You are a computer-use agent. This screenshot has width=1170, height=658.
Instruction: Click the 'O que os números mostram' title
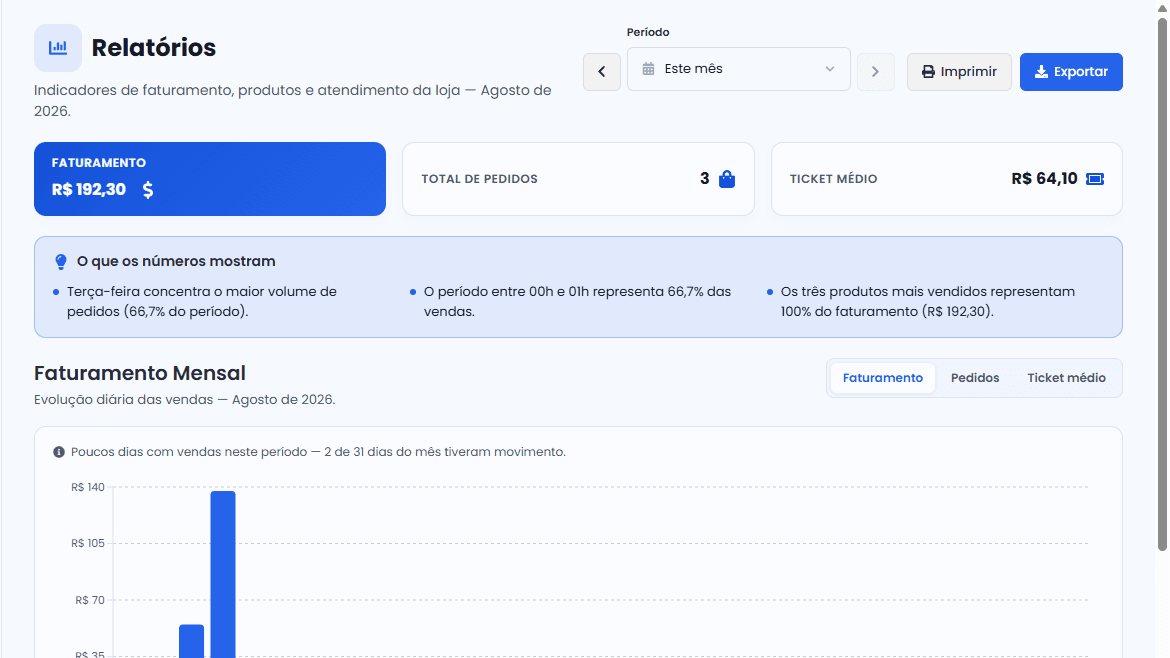click(176, 261)
